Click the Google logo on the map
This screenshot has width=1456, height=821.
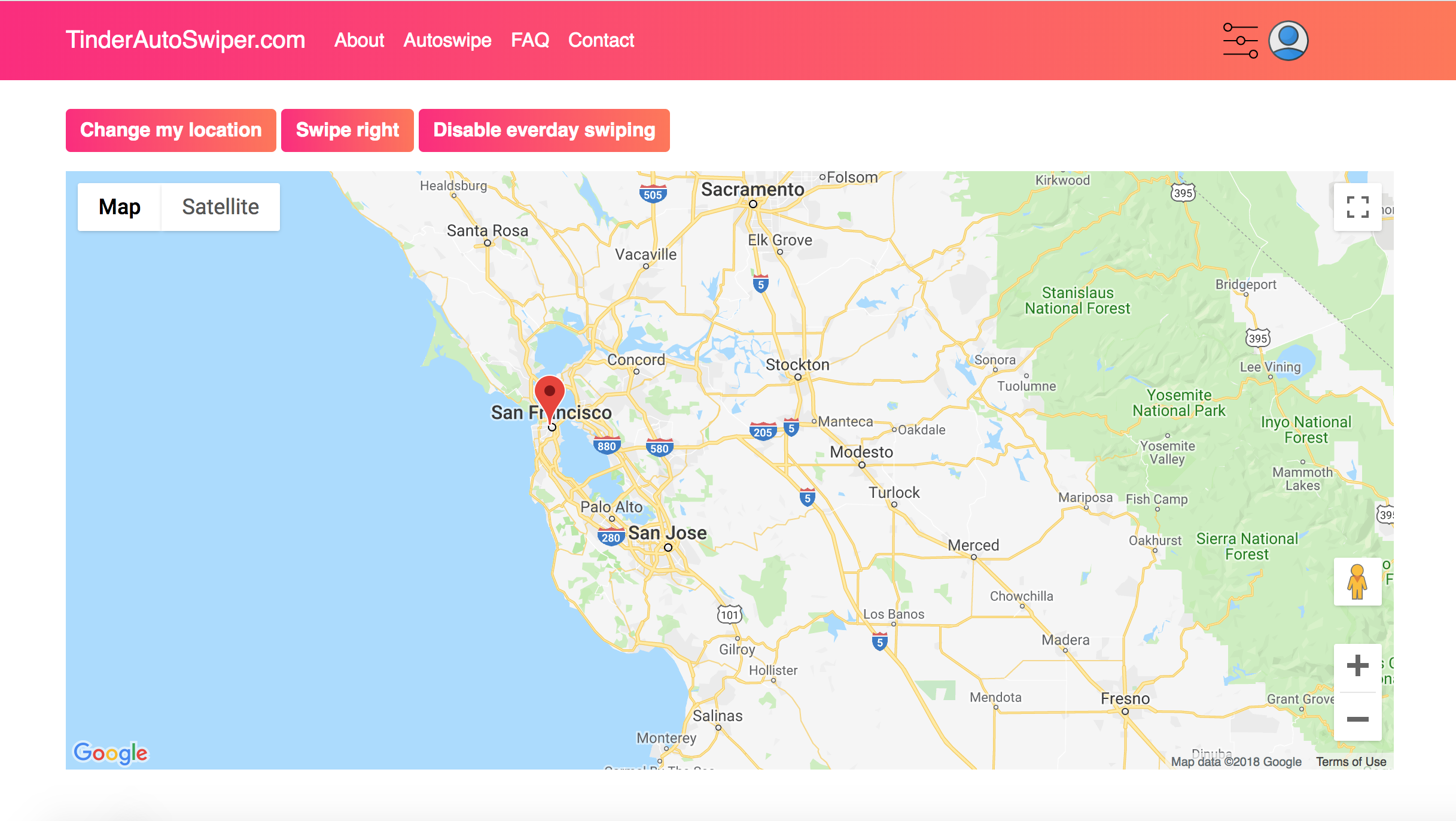[x=110, y=753]
